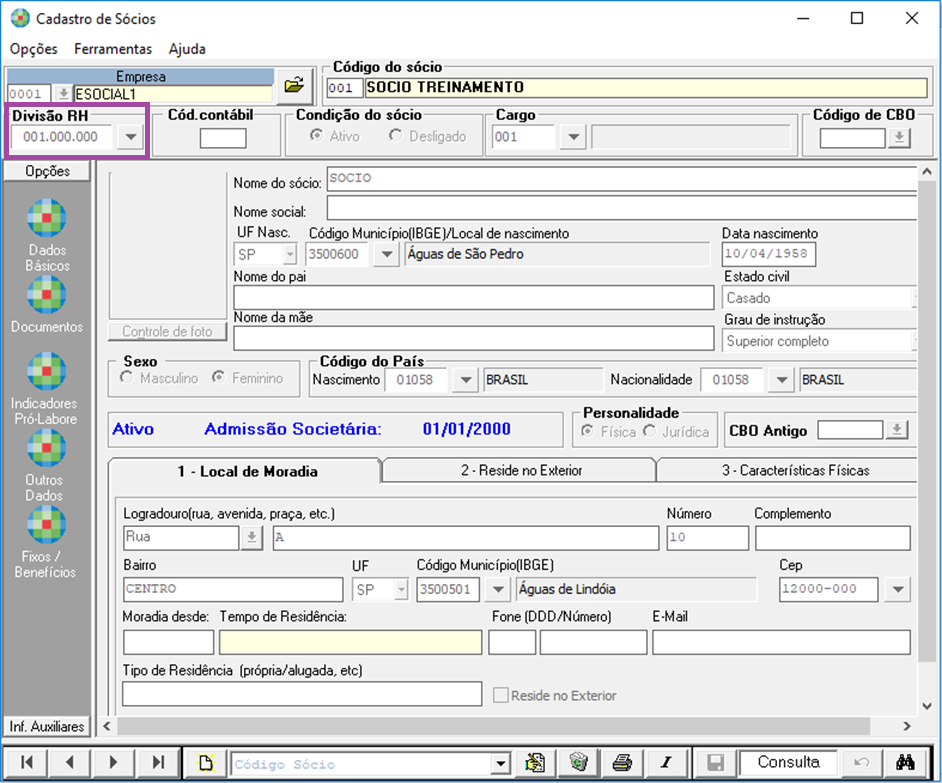This screenshot has width=942, height=783.
Task: Open the Nacionalidade code dropdown
Action: pos(782,380)
